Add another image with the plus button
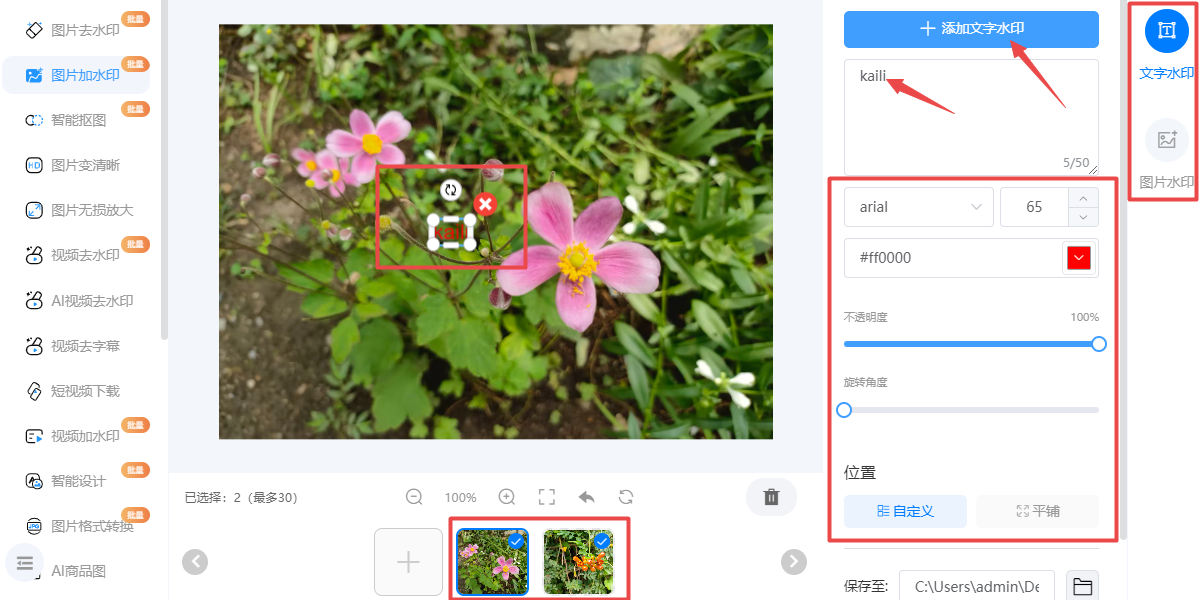1200x600 pixels. [x=408, y=562]
